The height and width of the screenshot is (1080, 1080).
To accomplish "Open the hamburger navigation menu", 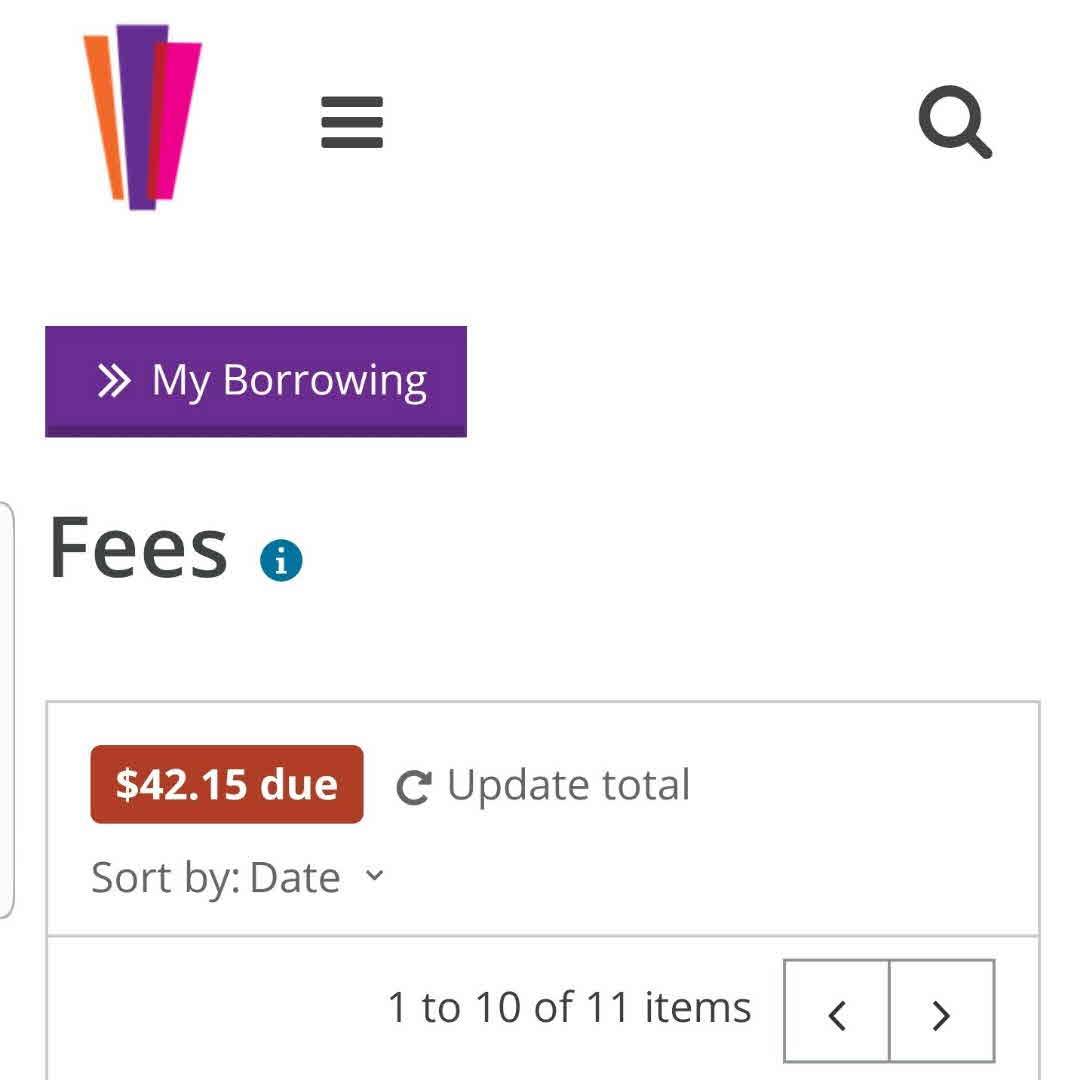I will tap(352, 122).
